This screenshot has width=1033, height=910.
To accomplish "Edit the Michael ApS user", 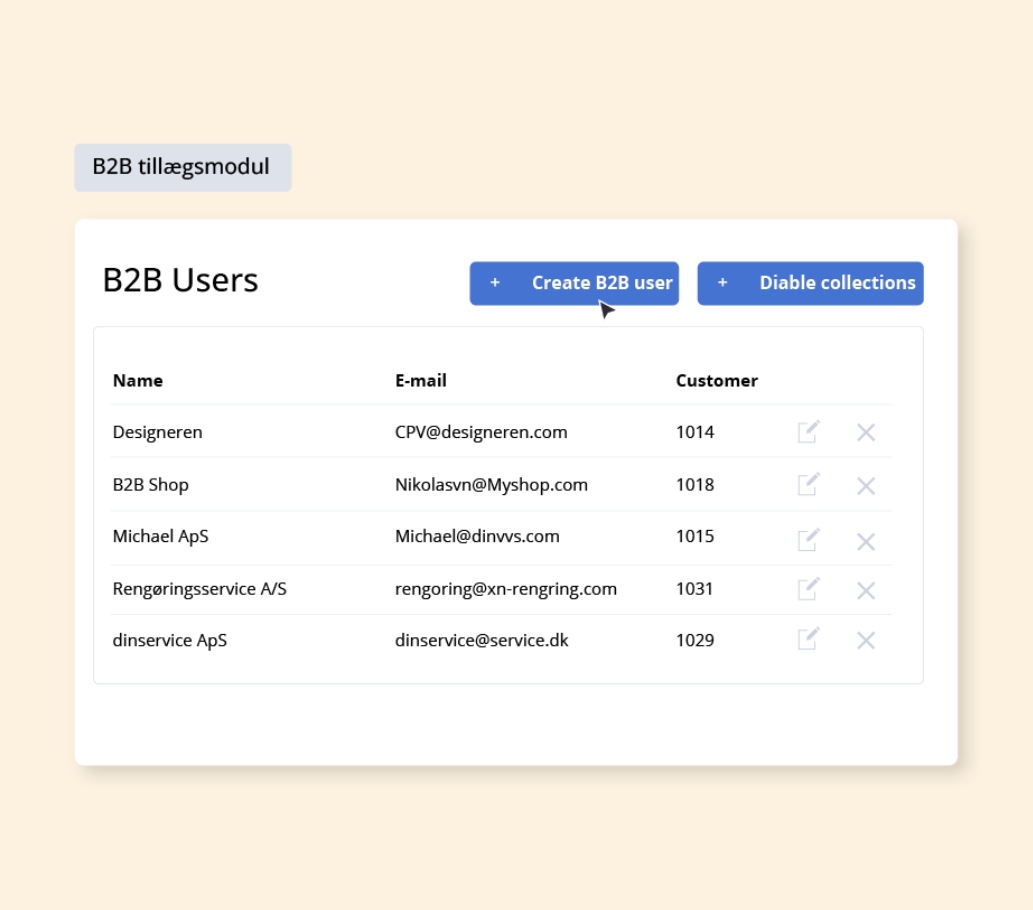I will coord(808,540).
